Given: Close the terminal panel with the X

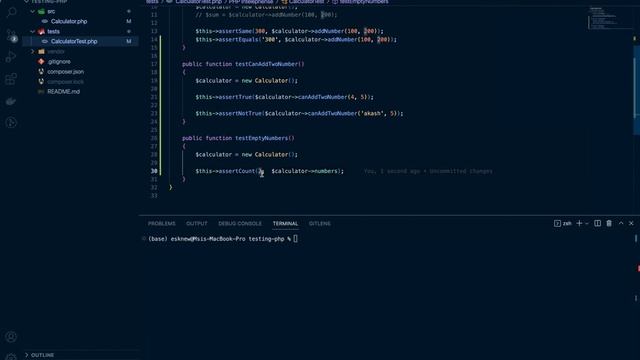Looking at the screenshot, I should coord(631,223).
